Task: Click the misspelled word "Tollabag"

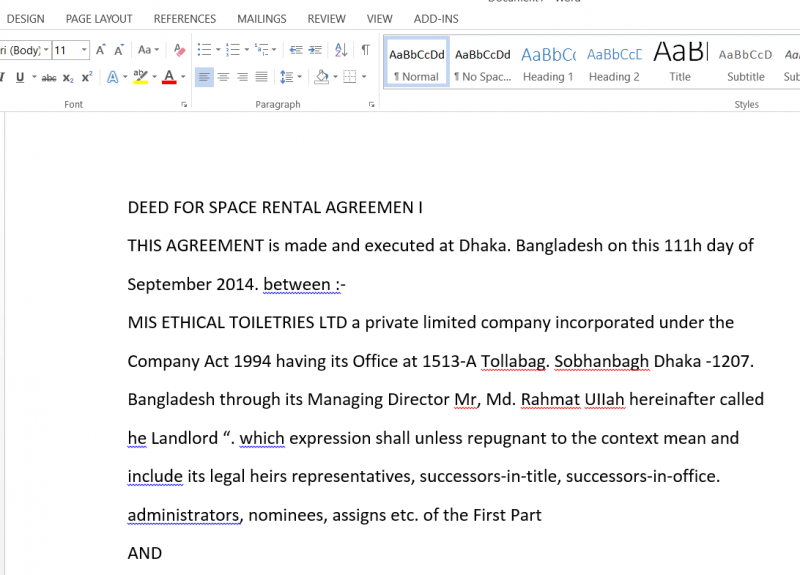Action: (513, 362)
